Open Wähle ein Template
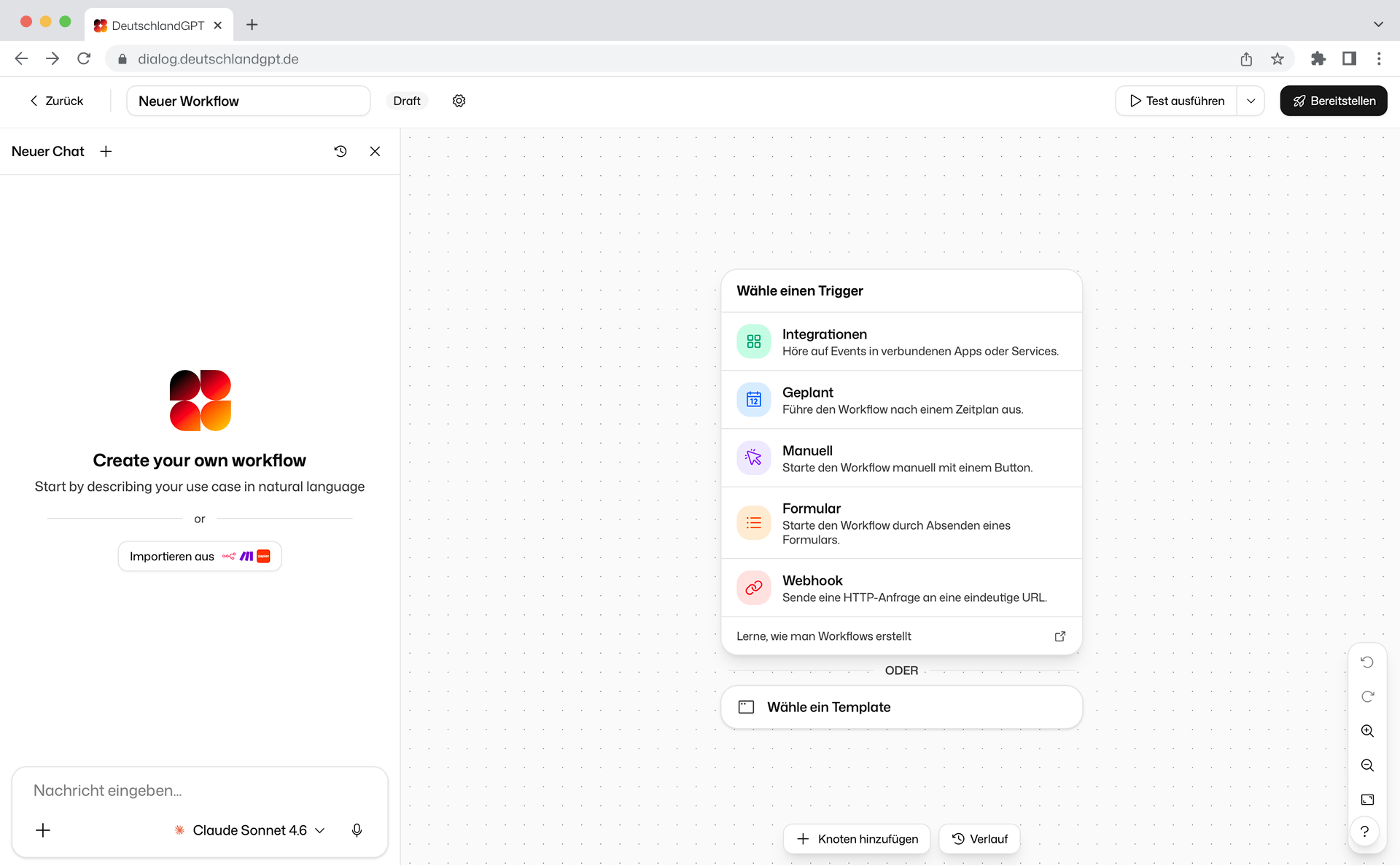 tap(901, 707)
